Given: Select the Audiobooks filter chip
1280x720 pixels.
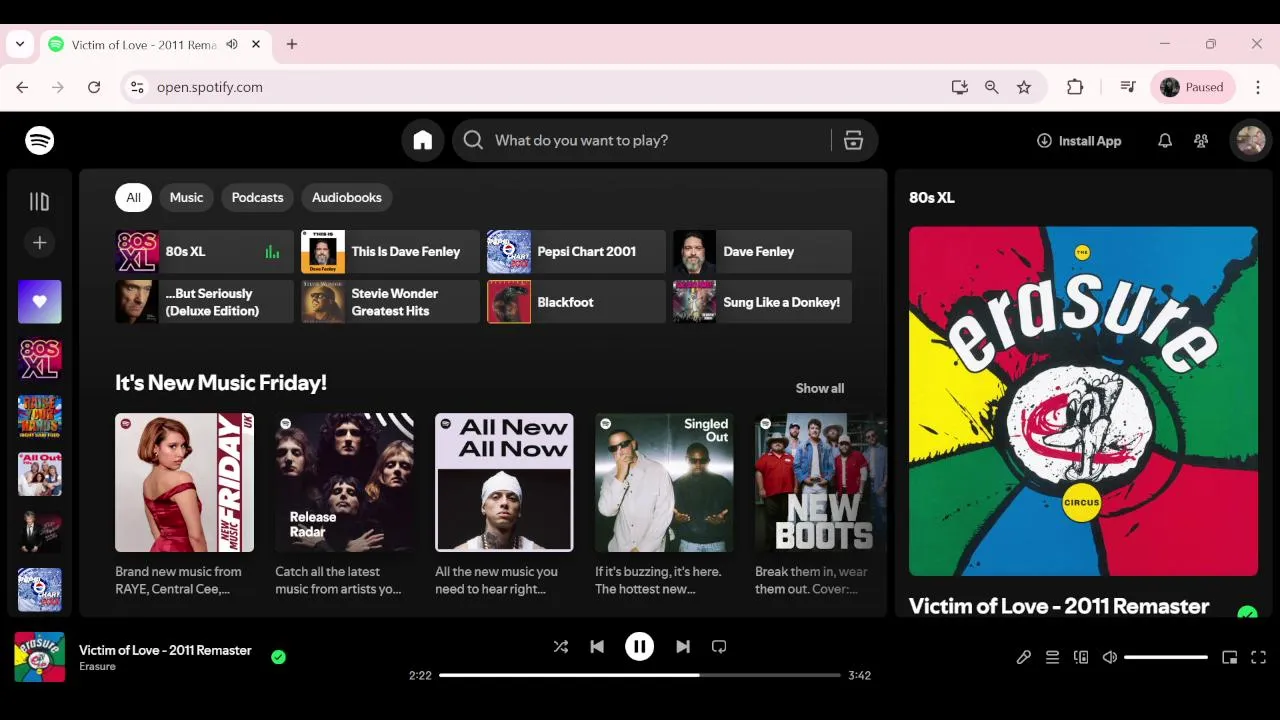Looking at the screenshot, I should pyautogui.click(x=347, y=198).
